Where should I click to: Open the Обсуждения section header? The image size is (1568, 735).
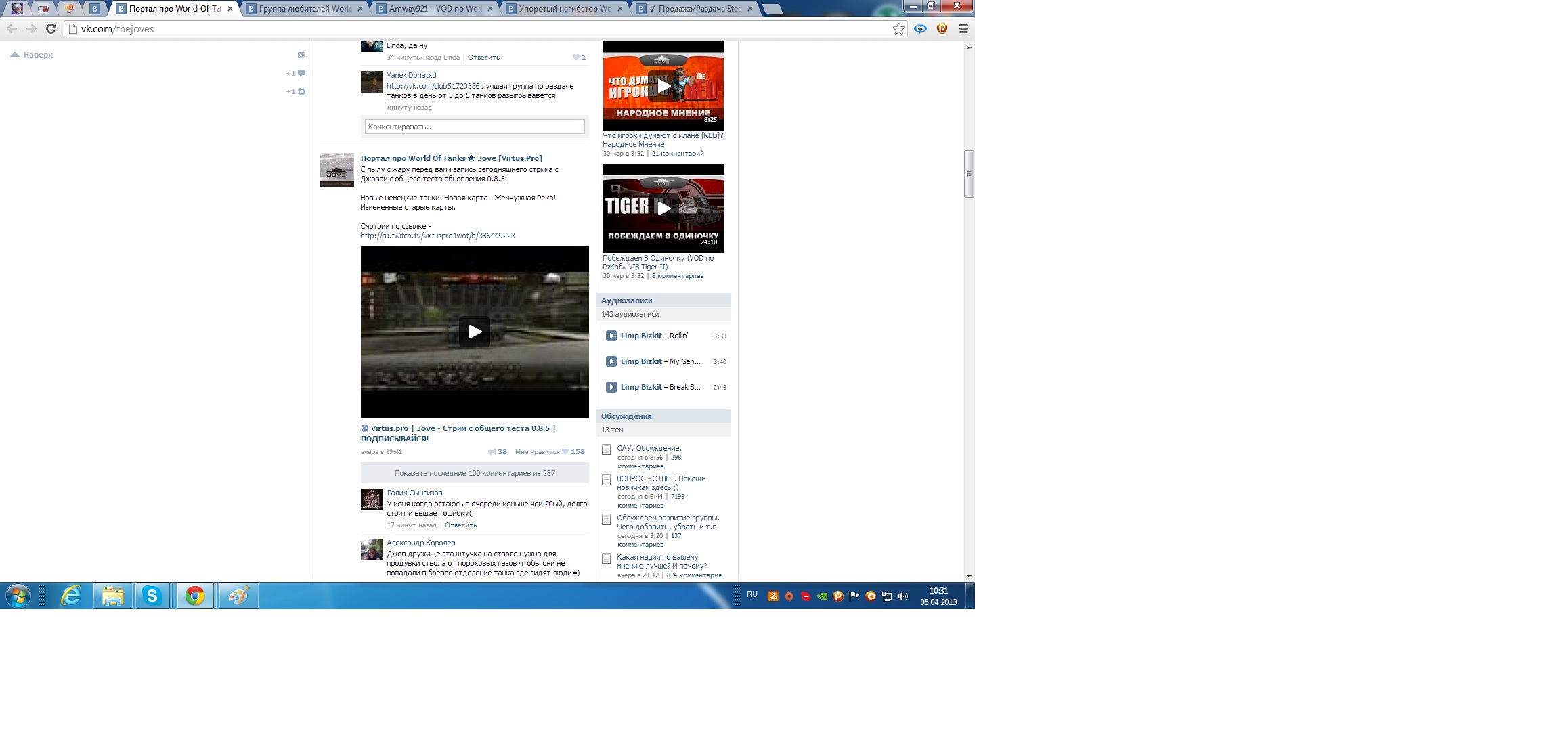coord(626,416)
